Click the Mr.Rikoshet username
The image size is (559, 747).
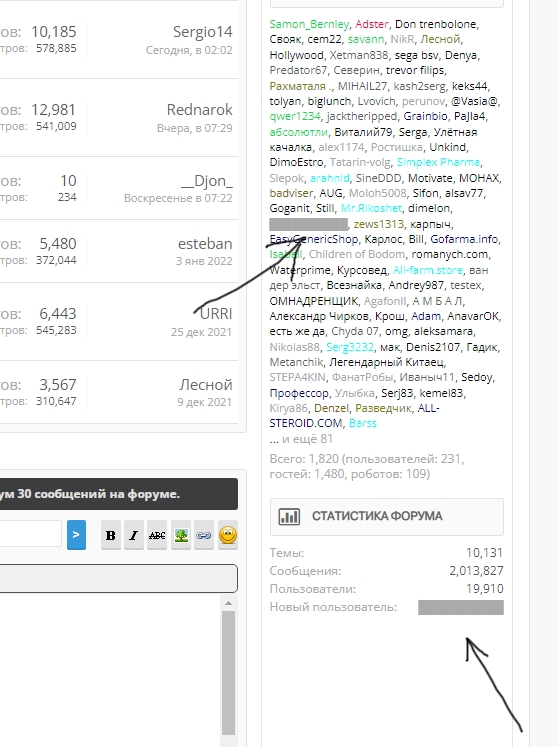tap(371, 208)
